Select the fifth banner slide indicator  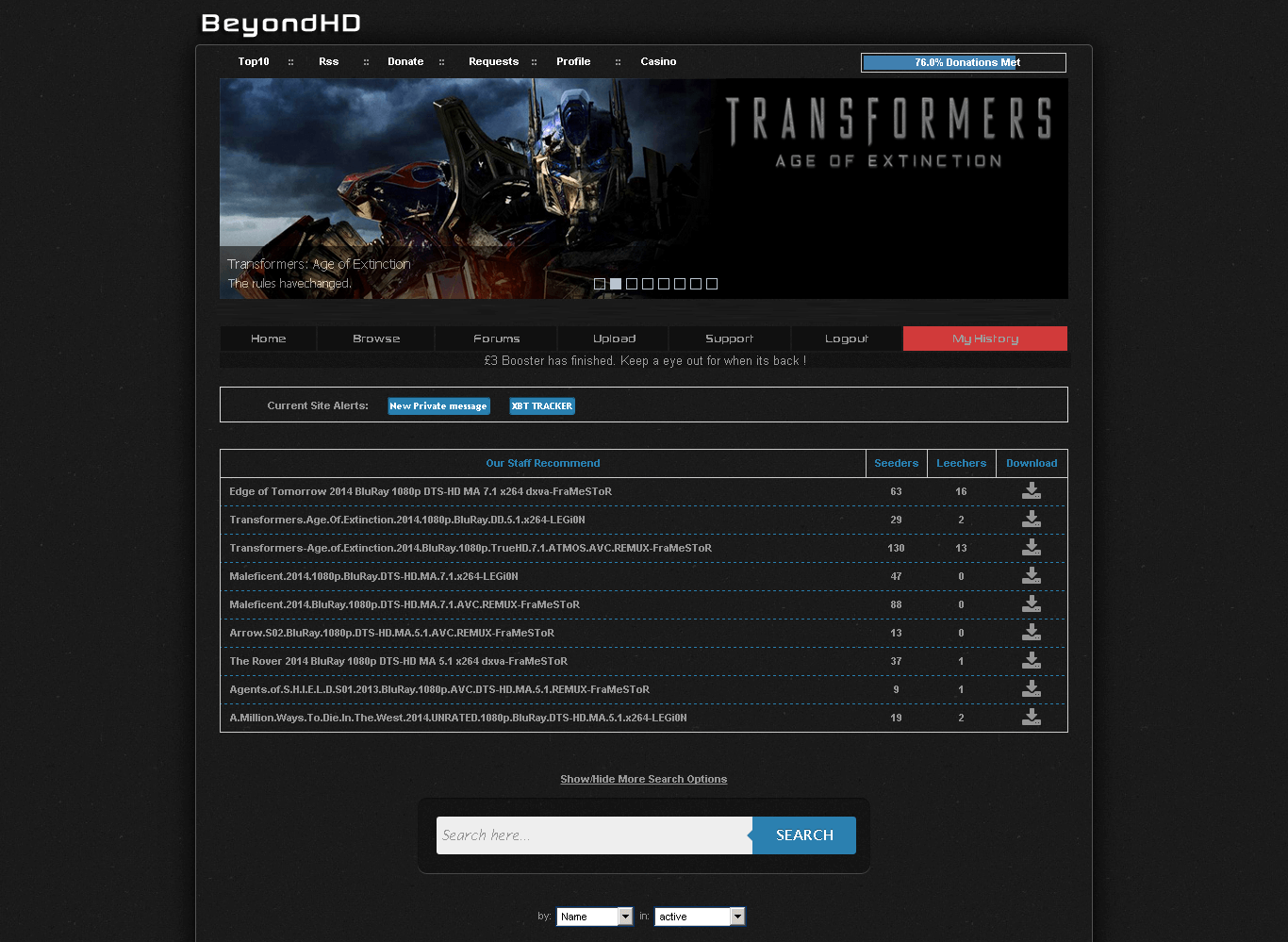(664, 284)
